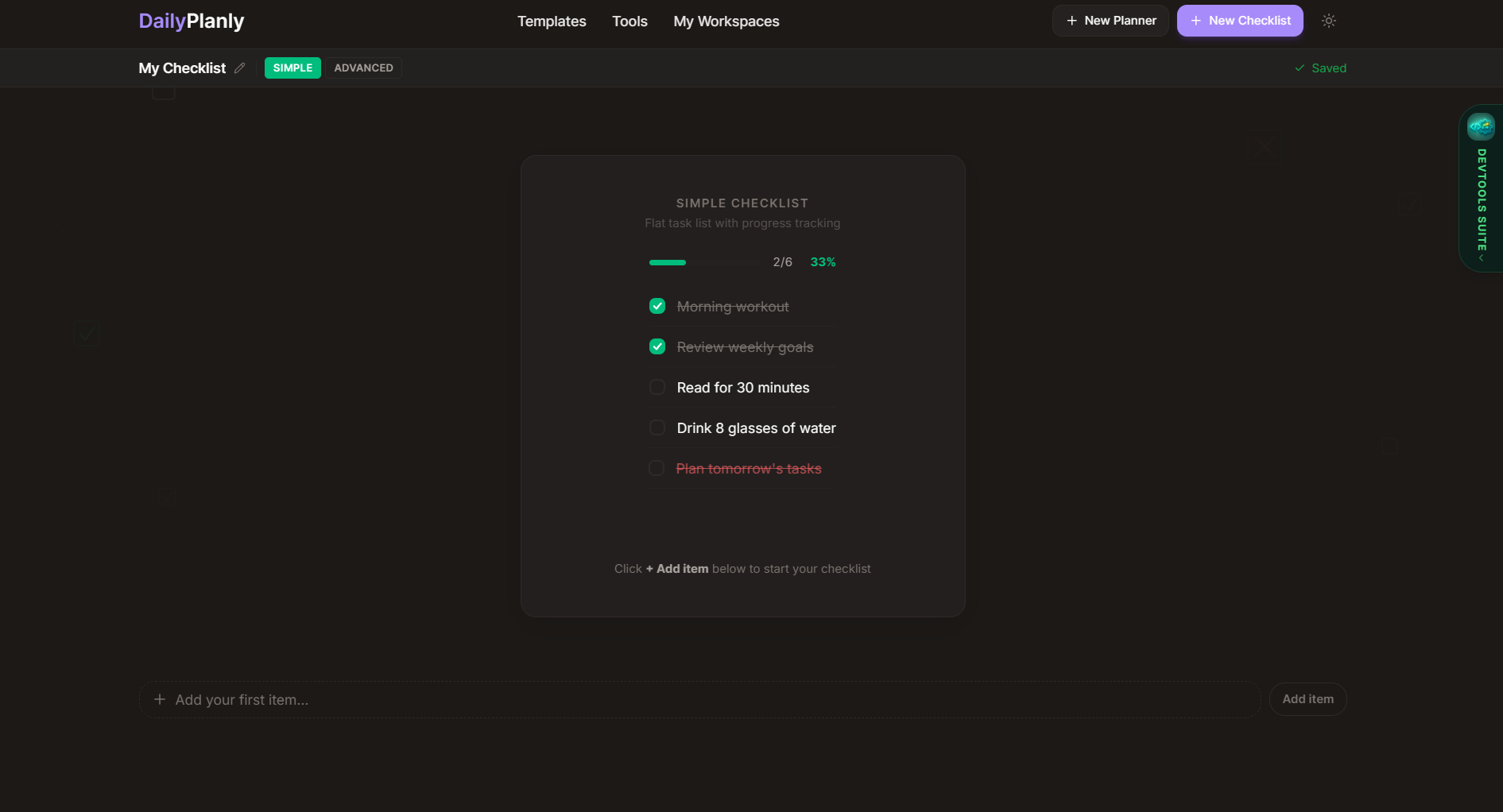Open the DevTools Suite side panel icon

1481,126
